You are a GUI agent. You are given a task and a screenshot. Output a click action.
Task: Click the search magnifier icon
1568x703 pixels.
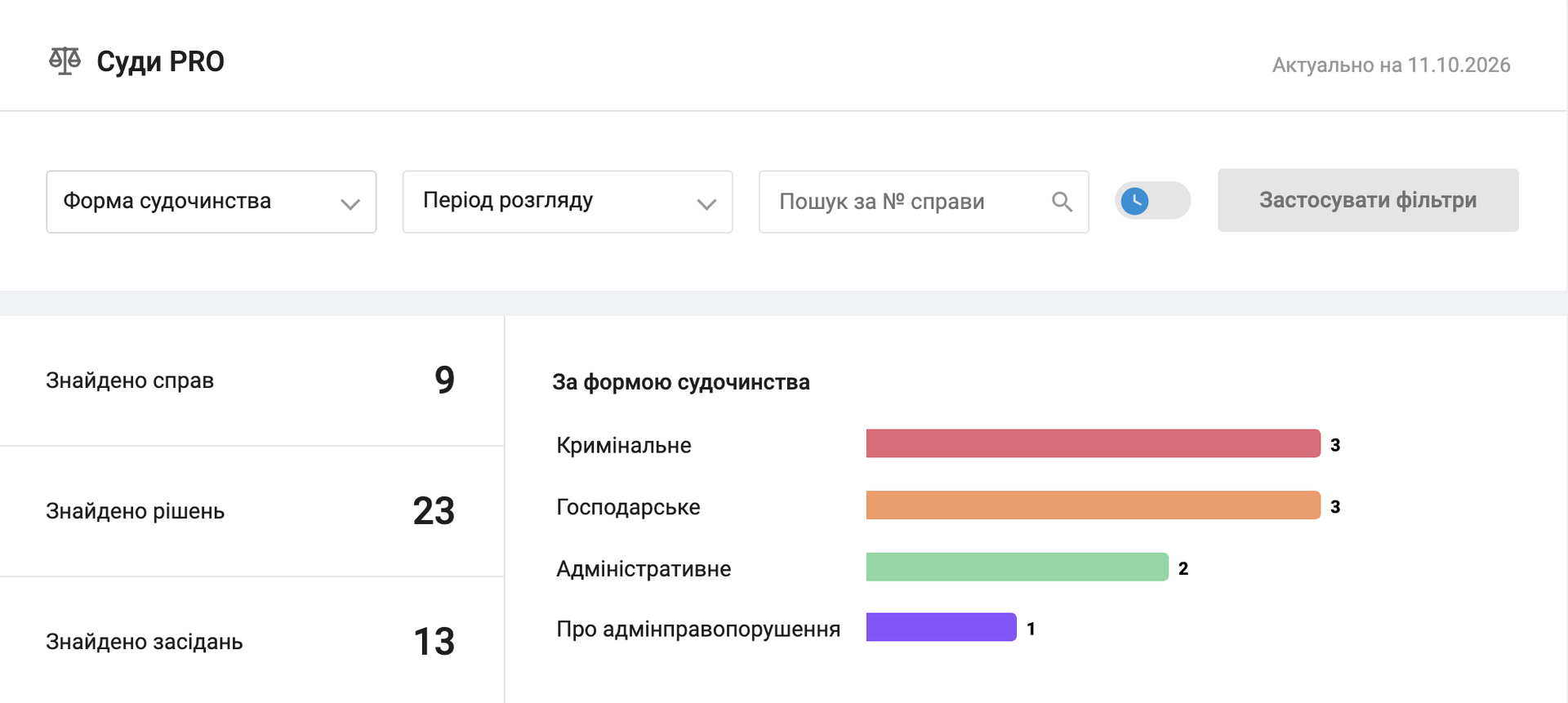(x=1062, y=202)
